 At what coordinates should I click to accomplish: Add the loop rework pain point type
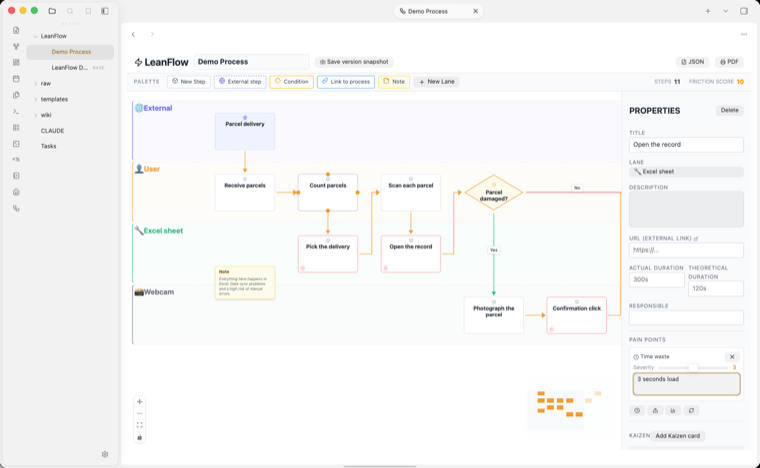(x=691, y=410)
